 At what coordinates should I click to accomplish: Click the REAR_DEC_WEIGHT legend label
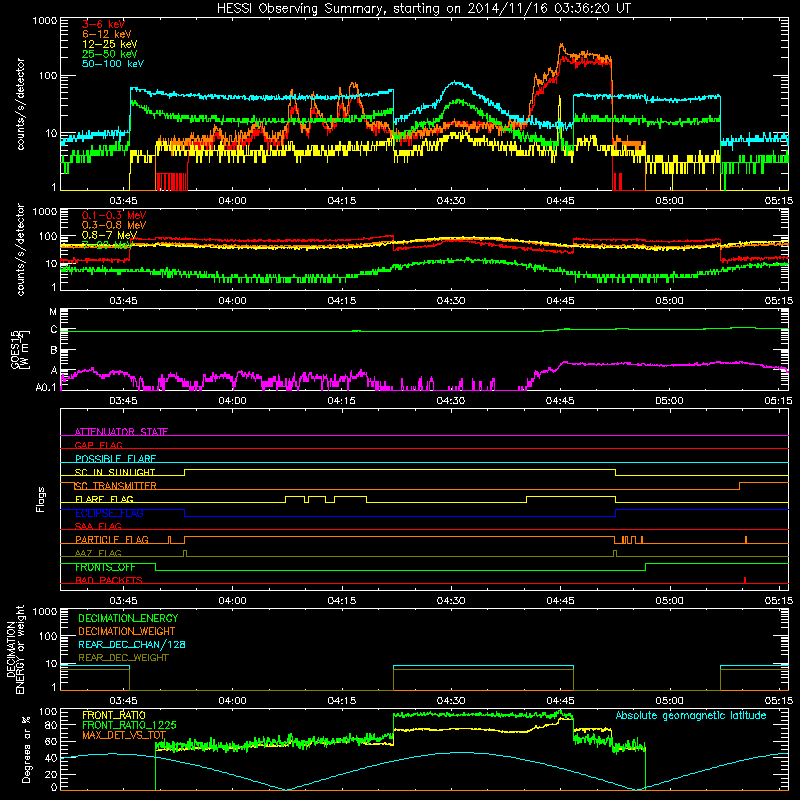(x=123, y=658)
